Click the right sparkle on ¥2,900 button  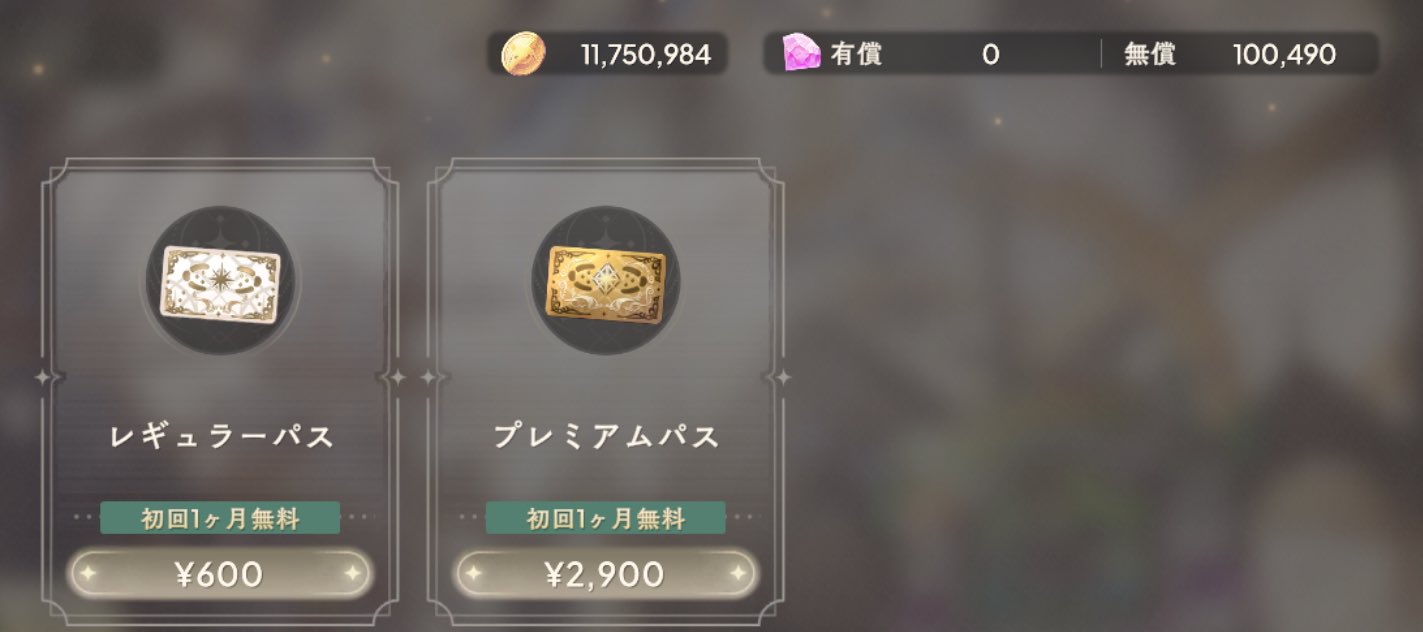point(738,574)
